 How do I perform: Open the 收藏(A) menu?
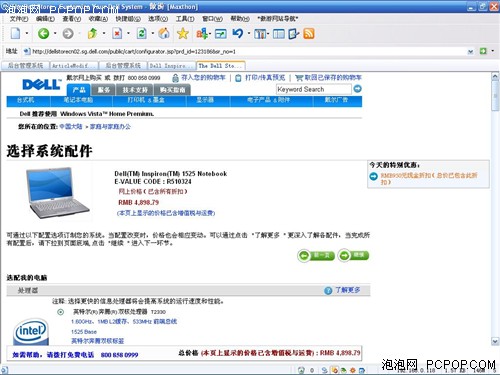pos(98,19)
